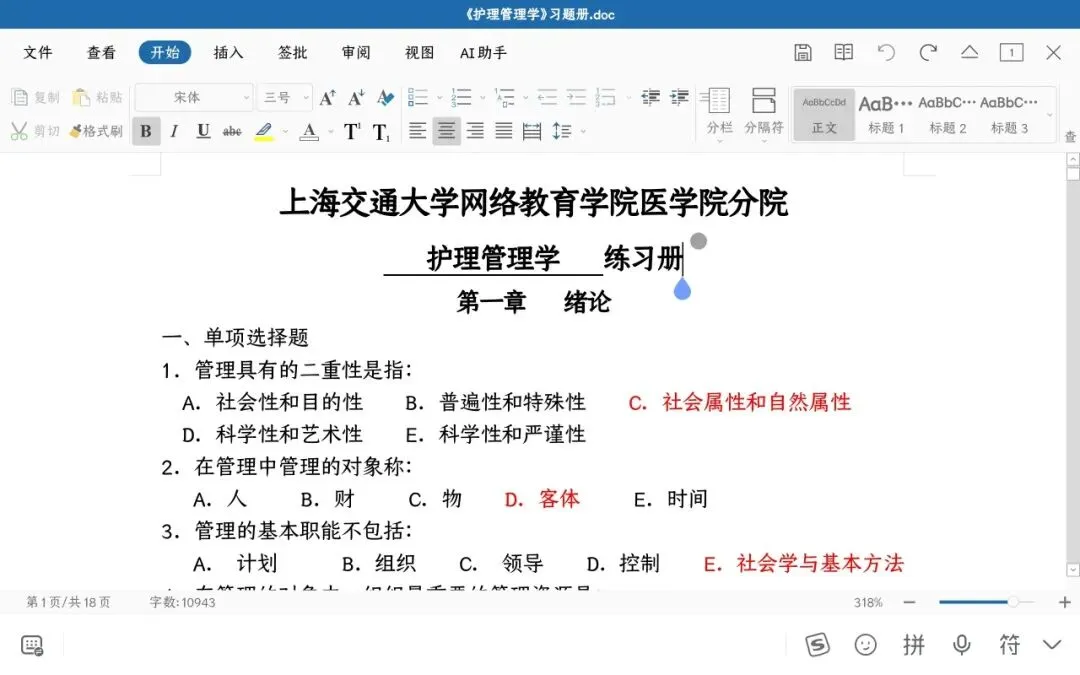Activate the Format Painter (格式刷)
The image size is (1080, 675).
(96, 131)
